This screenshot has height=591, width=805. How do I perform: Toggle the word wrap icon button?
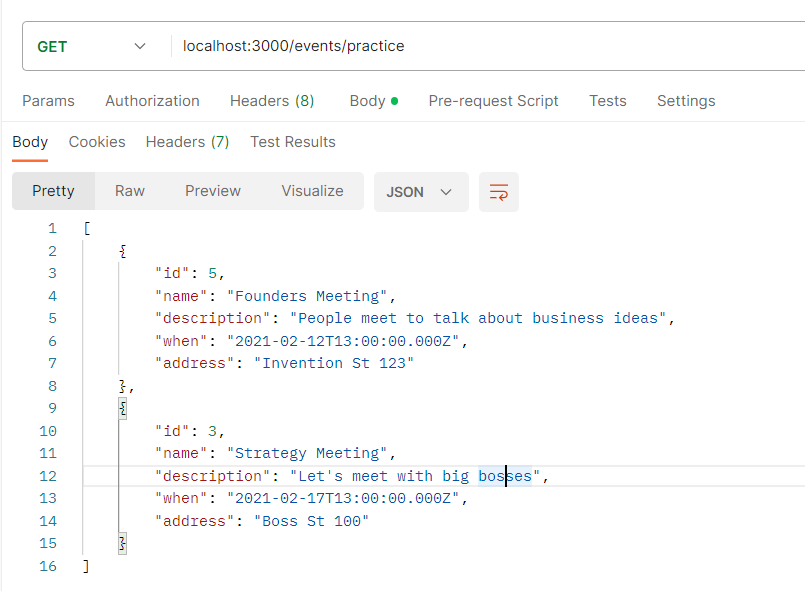(499, 192)
